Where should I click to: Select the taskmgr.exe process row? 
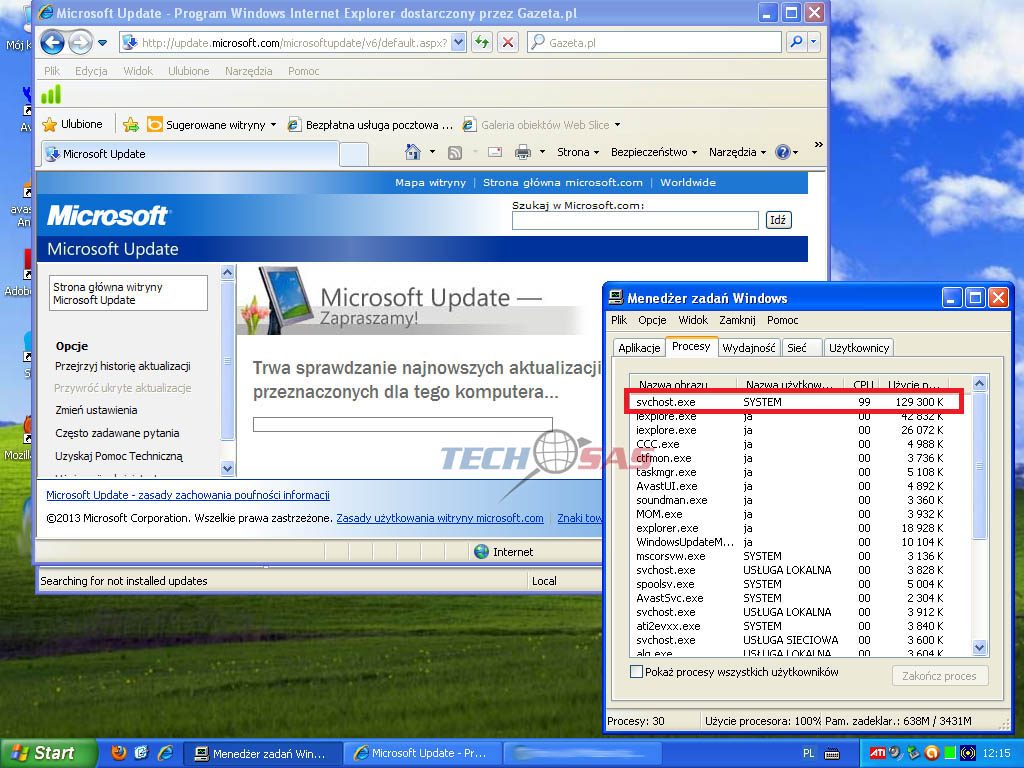[790, 472]
